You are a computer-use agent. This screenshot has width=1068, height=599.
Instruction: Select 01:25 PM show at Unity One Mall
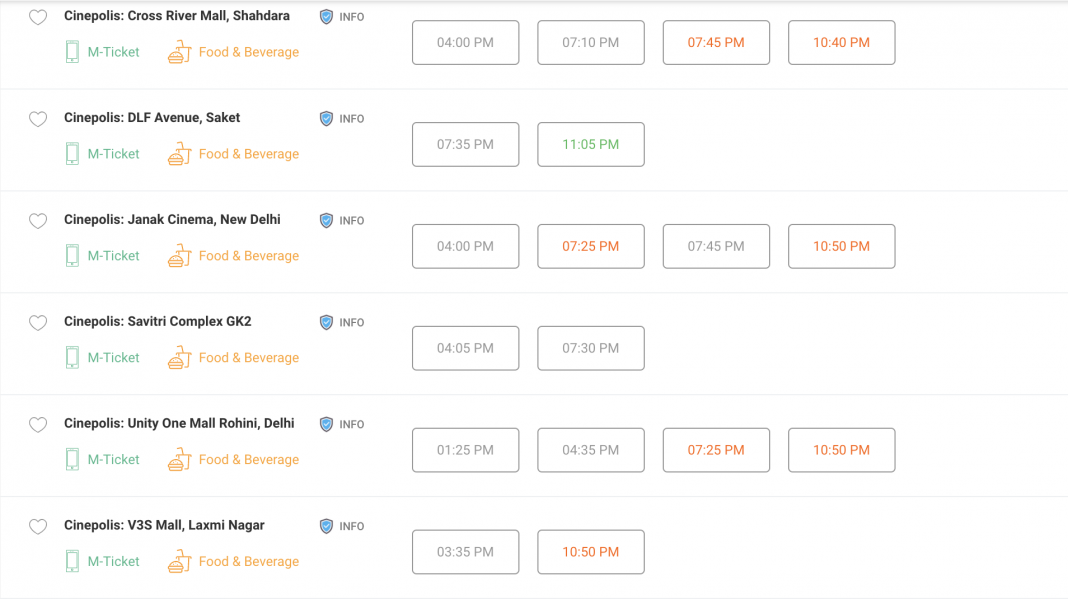[x=466, y=451]
